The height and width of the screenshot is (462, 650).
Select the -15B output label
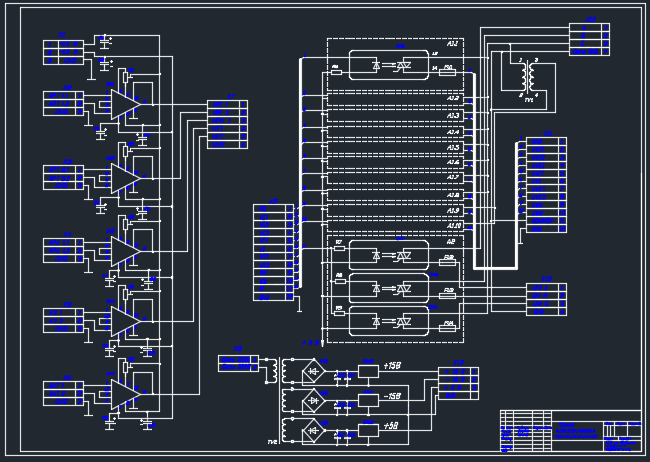point(392,396)
